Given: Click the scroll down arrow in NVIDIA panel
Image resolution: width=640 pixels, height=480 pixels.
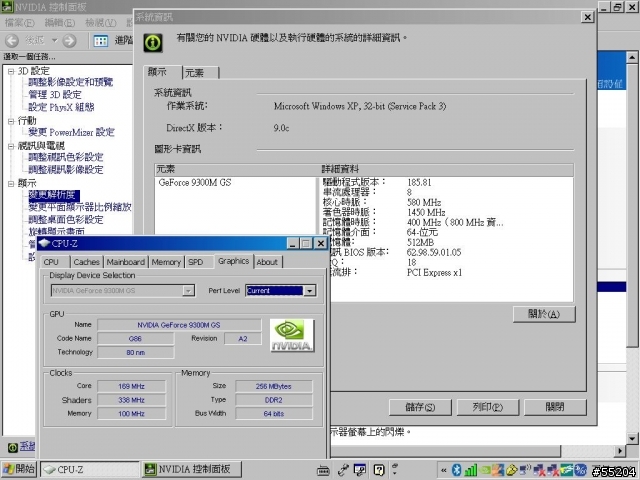Looking at the screenshot, I should pyautogui.click(x=632, y=439).
